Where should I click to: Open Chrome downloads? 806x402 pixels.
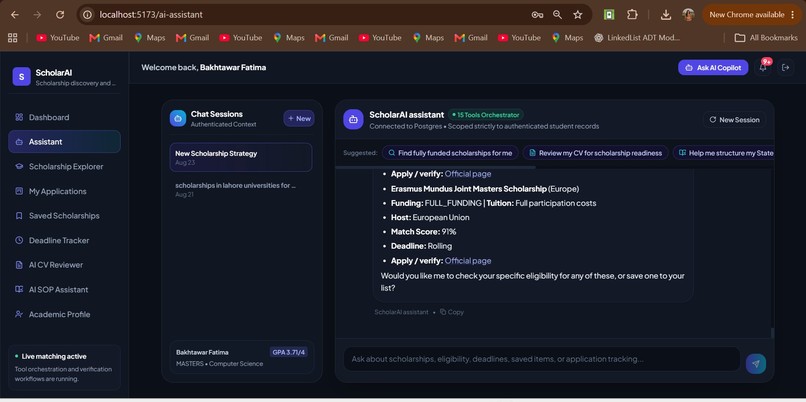click(666, 15)
